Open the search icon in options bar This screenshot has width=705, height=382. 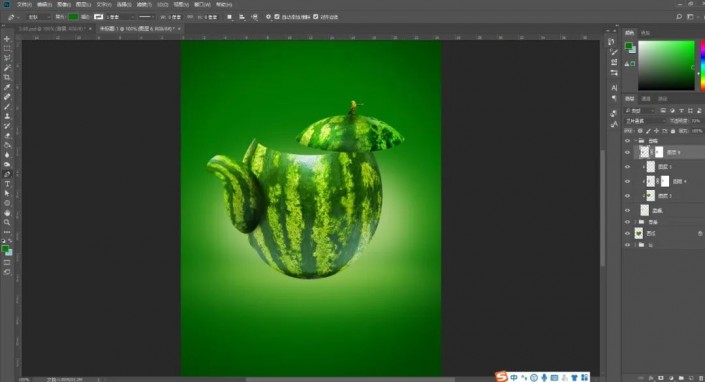tap(679, 17)
